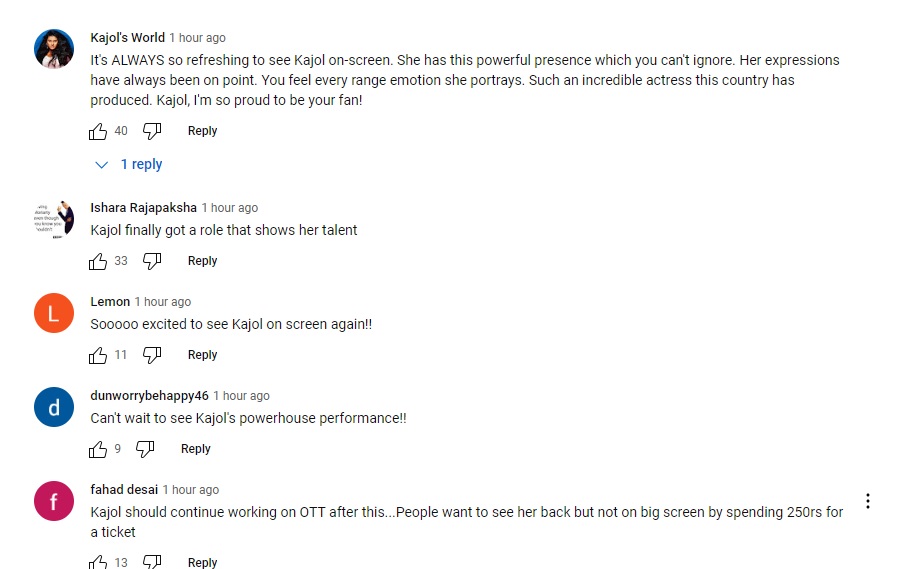The image size is (909, 569).
Task: Open Kajol's World channel name link
Action: point(128,38)
